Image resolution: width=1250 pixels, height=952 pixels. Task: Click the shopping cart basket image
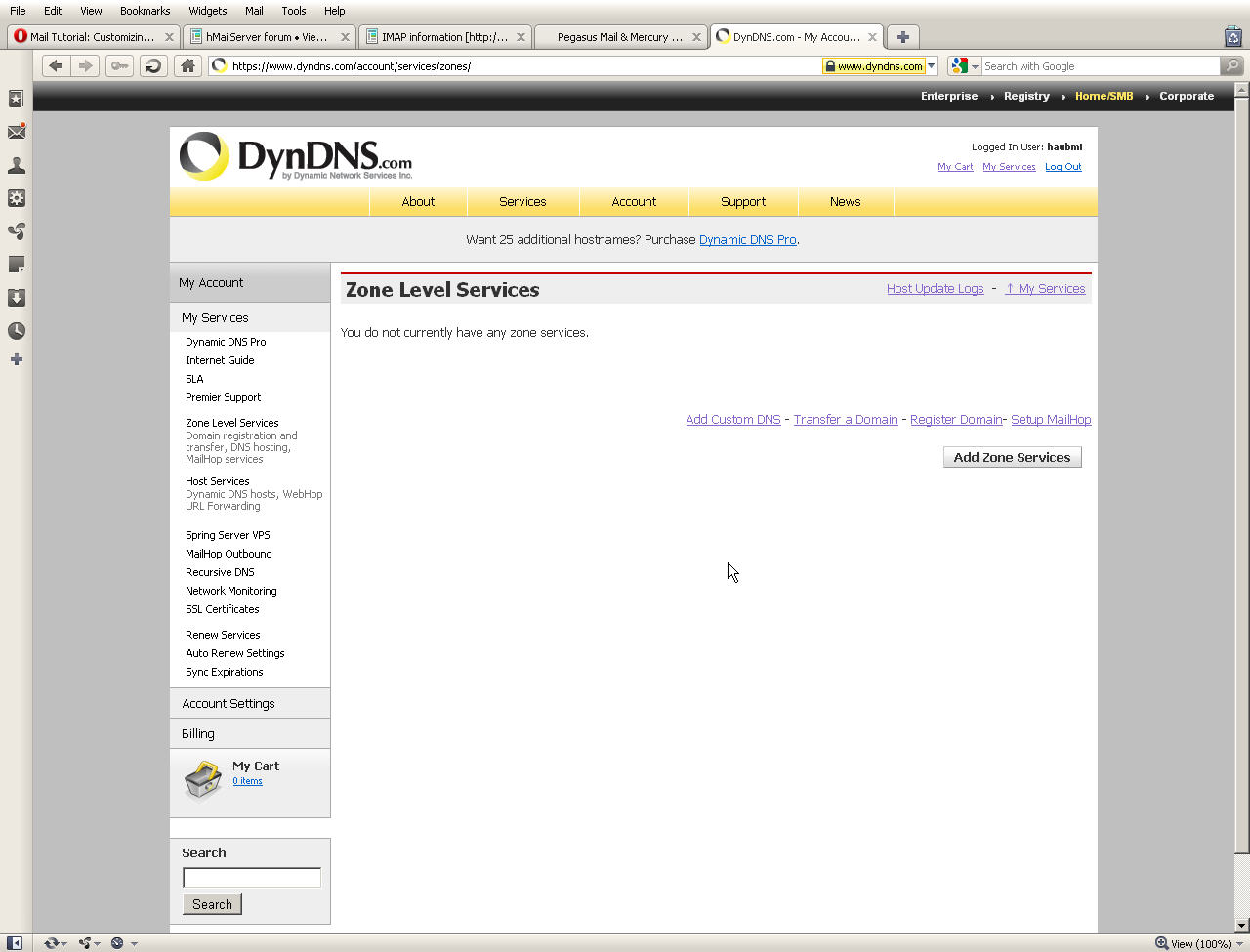coord(203,779)
